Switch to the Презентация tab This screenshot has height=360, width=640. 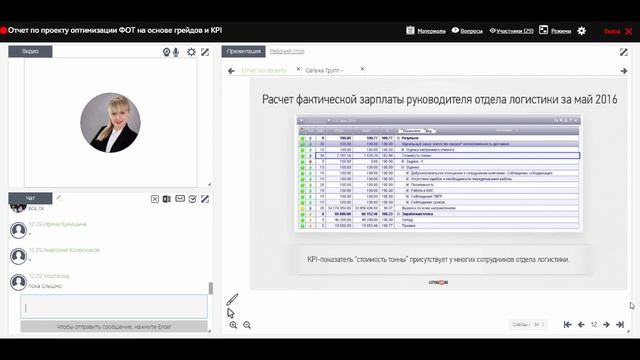(x=243, y=51)
